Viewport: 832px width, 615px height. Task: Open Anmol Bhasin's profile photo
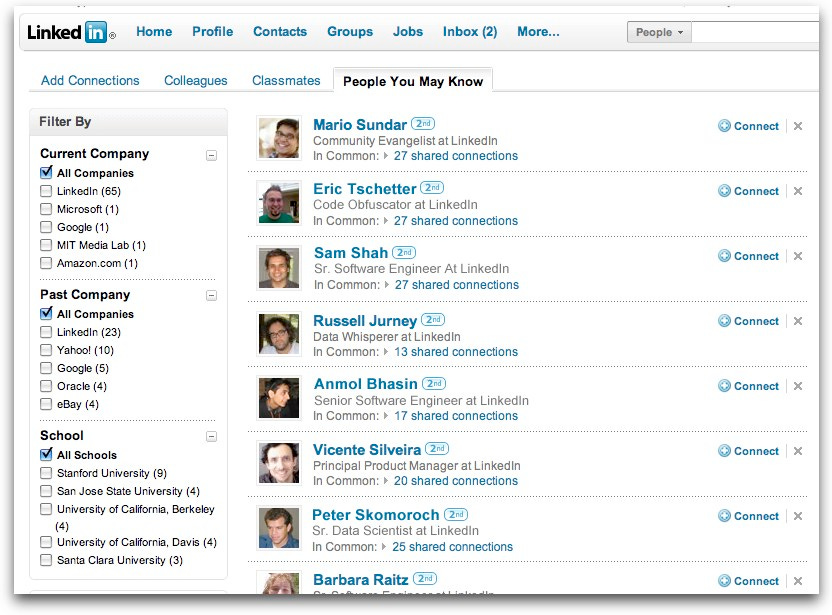279,398
